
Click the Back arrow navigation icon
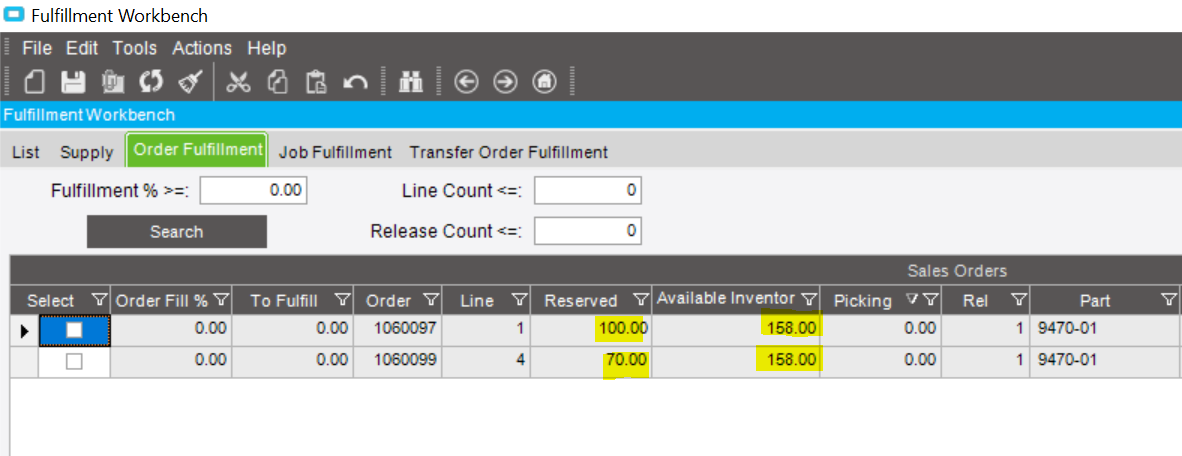pyautogui.click(x=467, y=81)
